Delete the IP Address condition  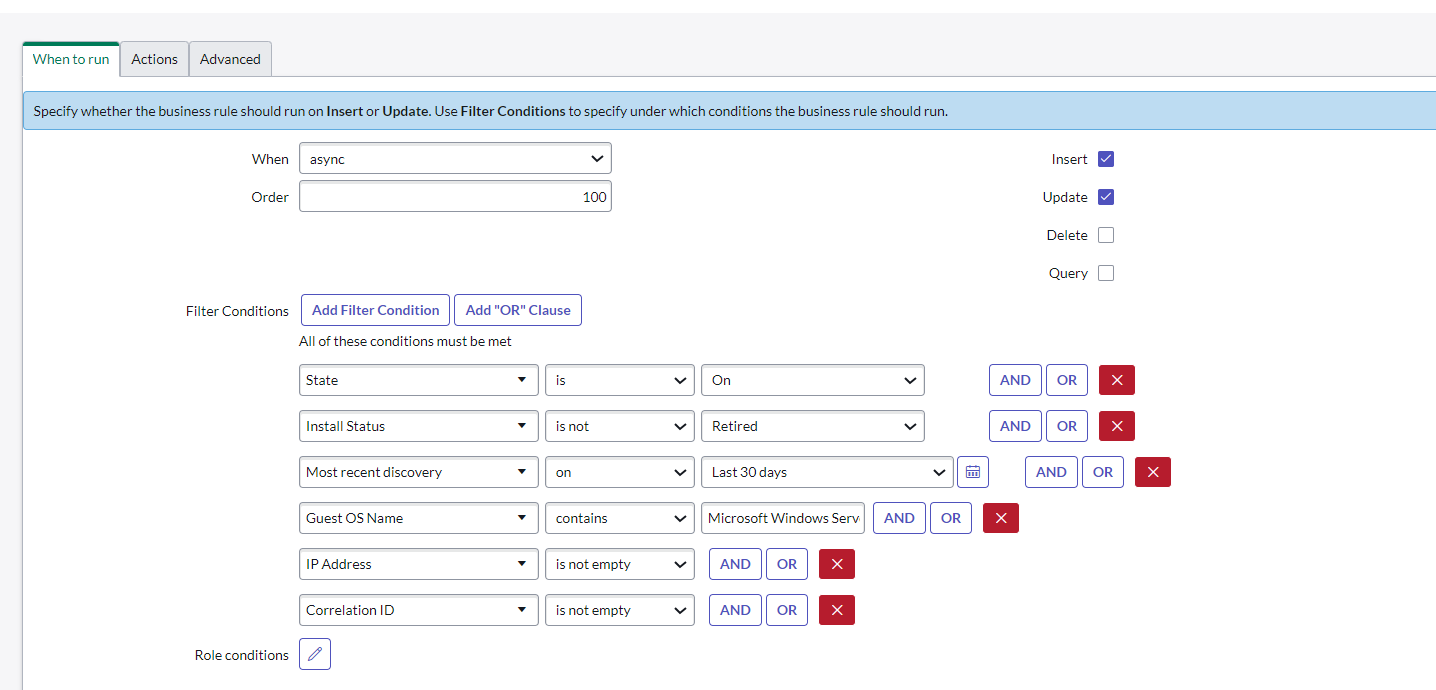(836, 564)
